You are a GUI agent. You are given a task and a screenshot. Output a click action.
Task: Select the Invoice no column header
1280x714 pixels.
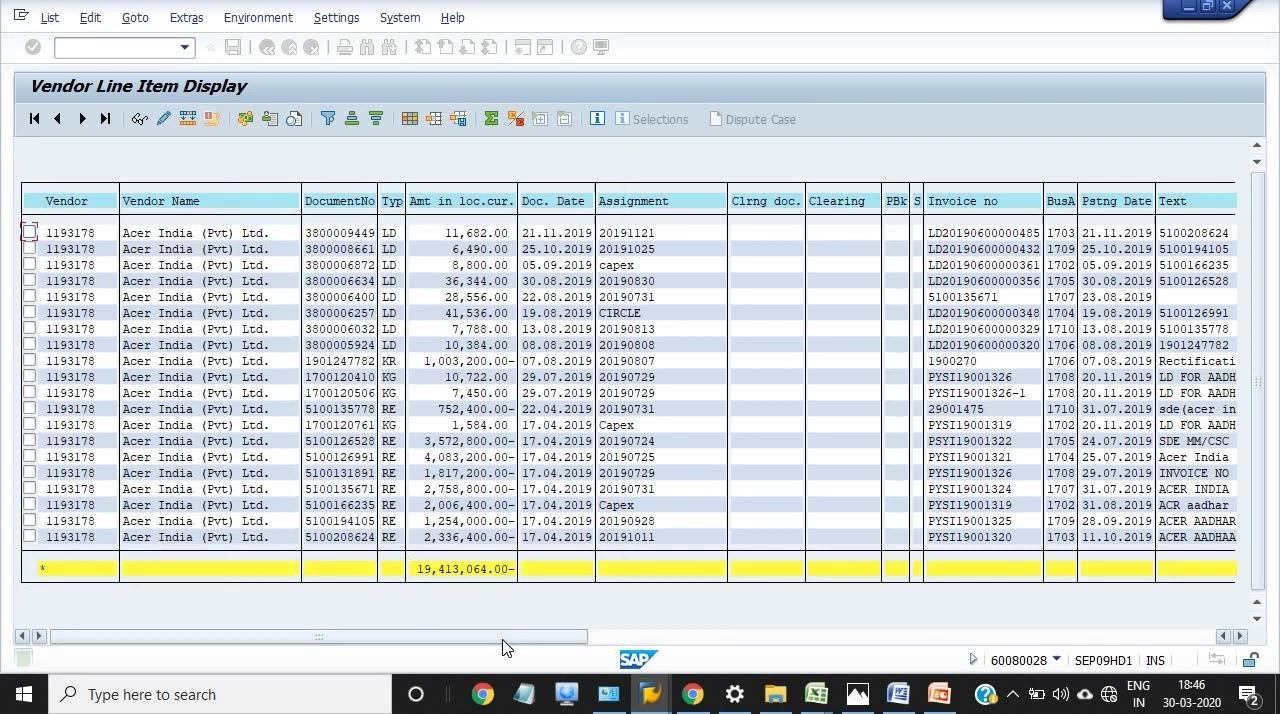983,201
